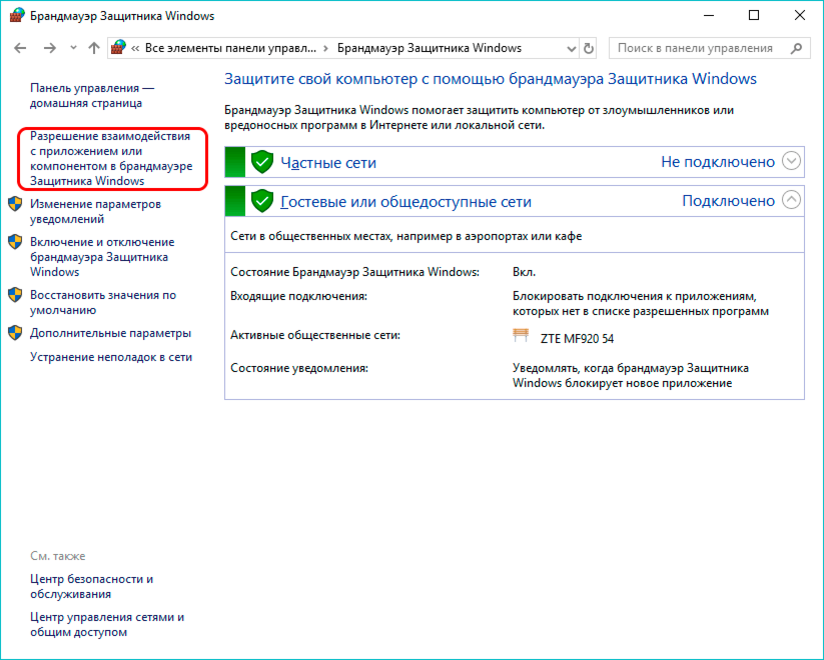
Task: Click 'ZTE MF920 54' network name
Action: click(x=577, y=338)
